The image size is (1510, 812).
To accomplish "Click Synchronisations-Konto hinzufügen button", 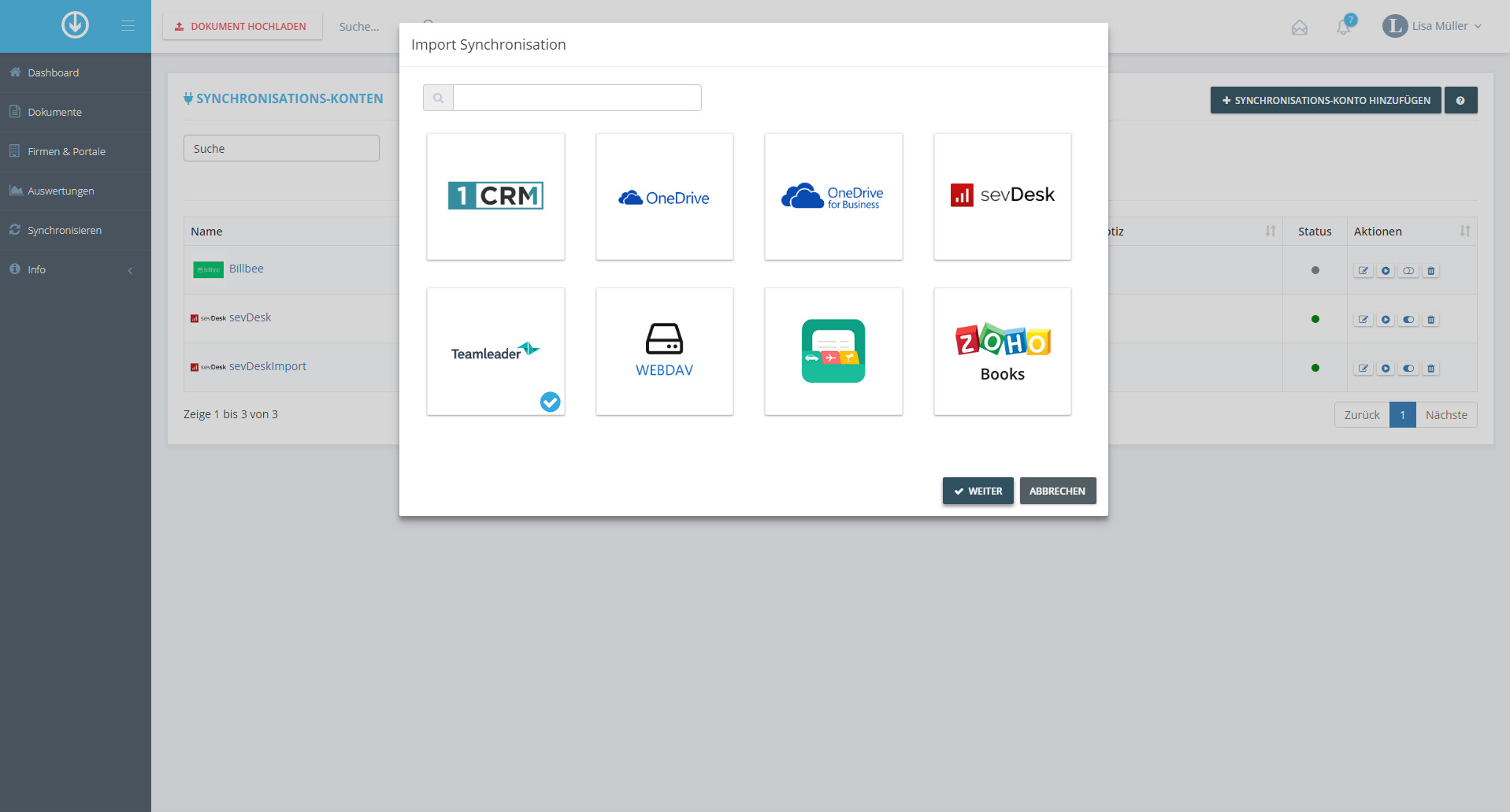I will (x=1326, y=100).
